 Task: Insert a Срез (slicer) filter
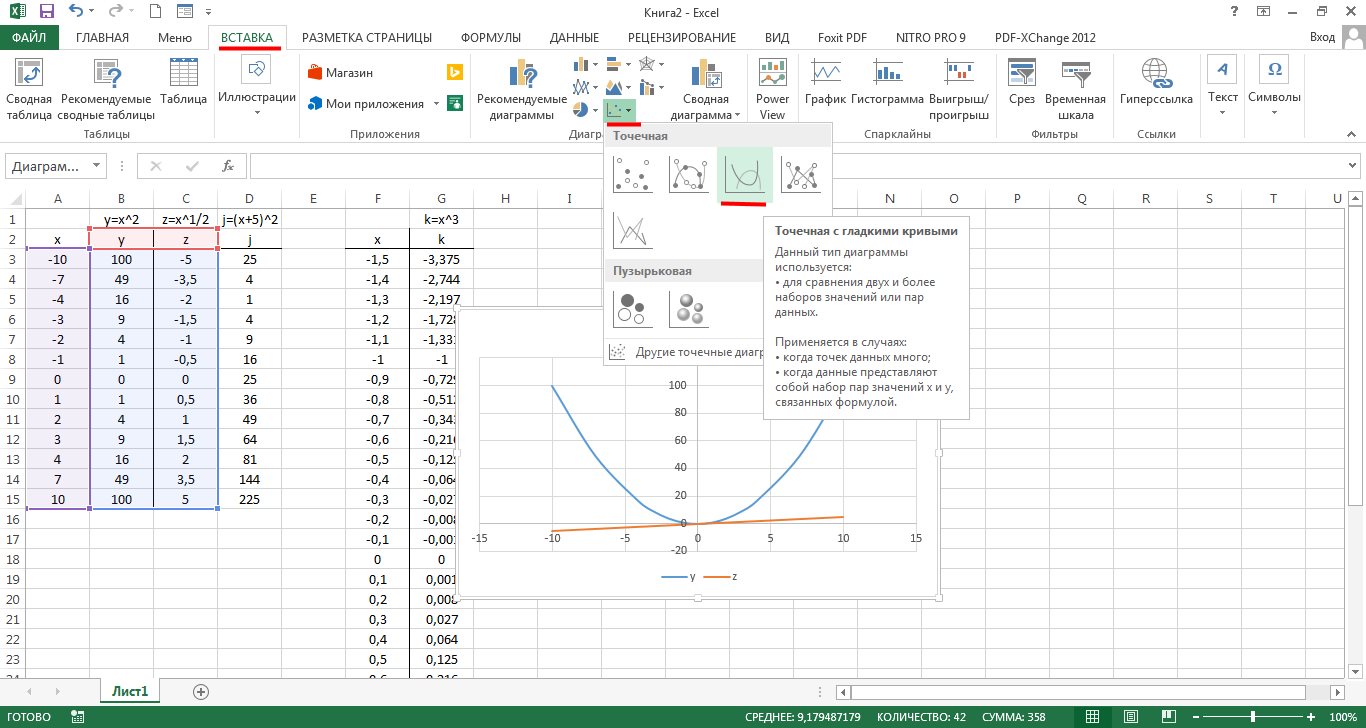[1022, 87]
